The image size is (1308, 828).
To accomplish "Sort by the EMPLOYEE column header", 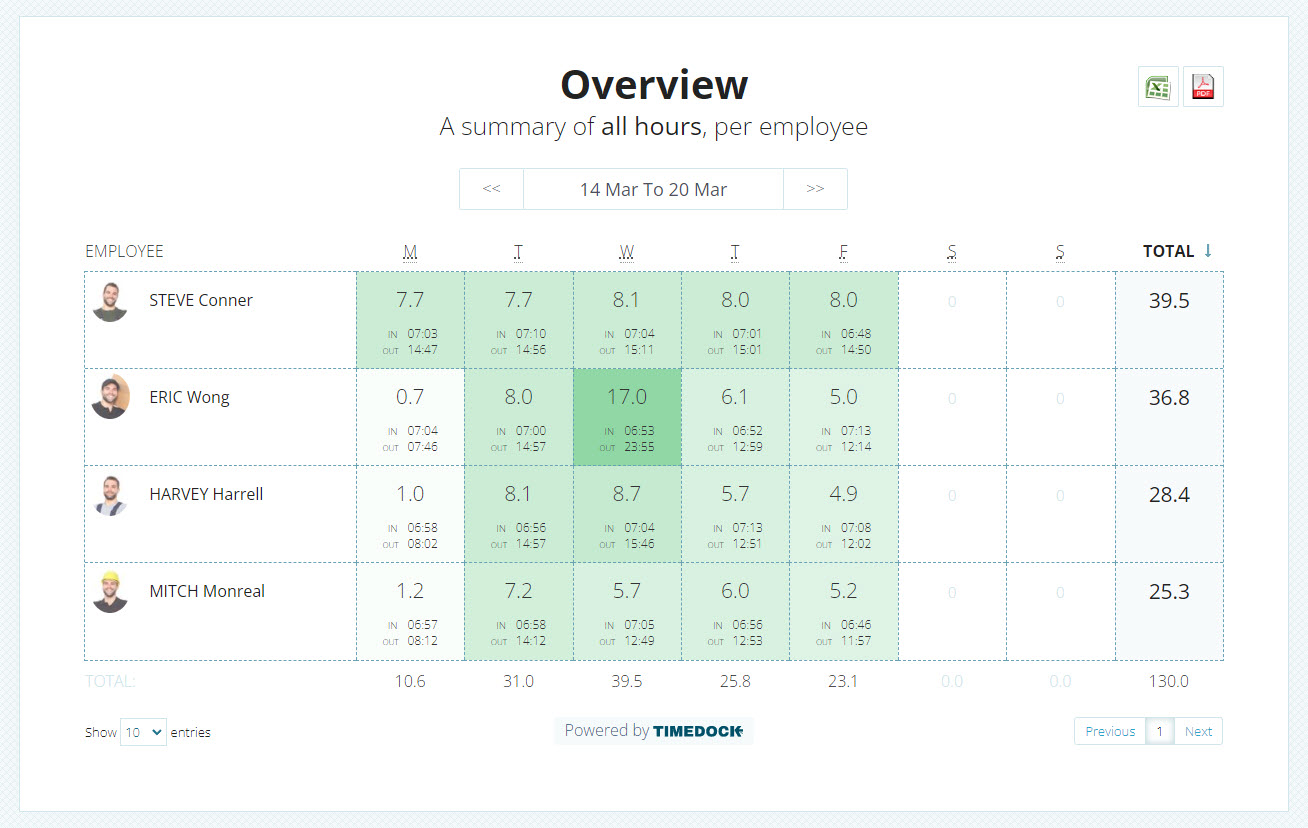I will pos(124,251).
